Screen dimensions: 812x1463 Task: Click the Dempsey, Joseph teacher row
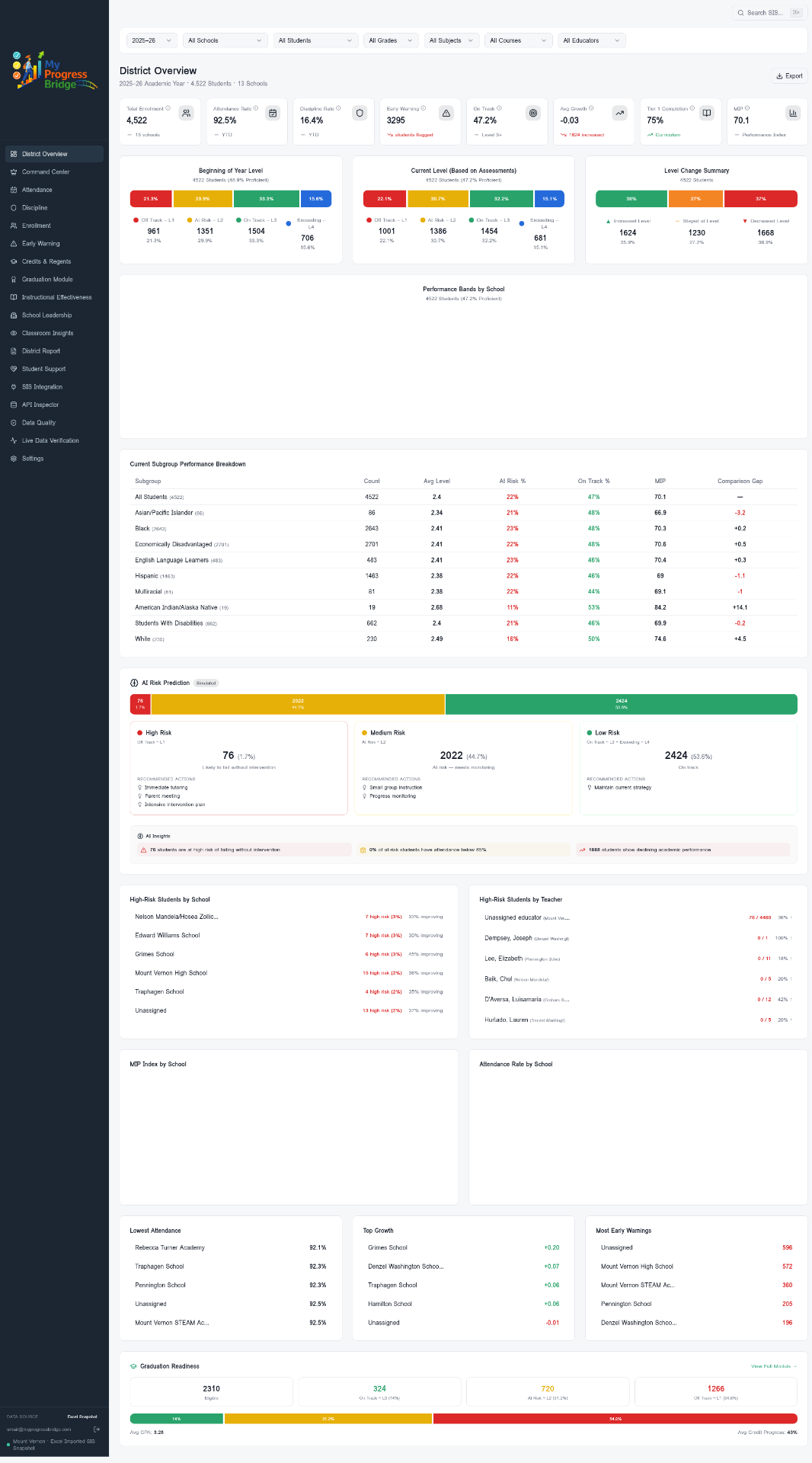click(x=638, y=938)
